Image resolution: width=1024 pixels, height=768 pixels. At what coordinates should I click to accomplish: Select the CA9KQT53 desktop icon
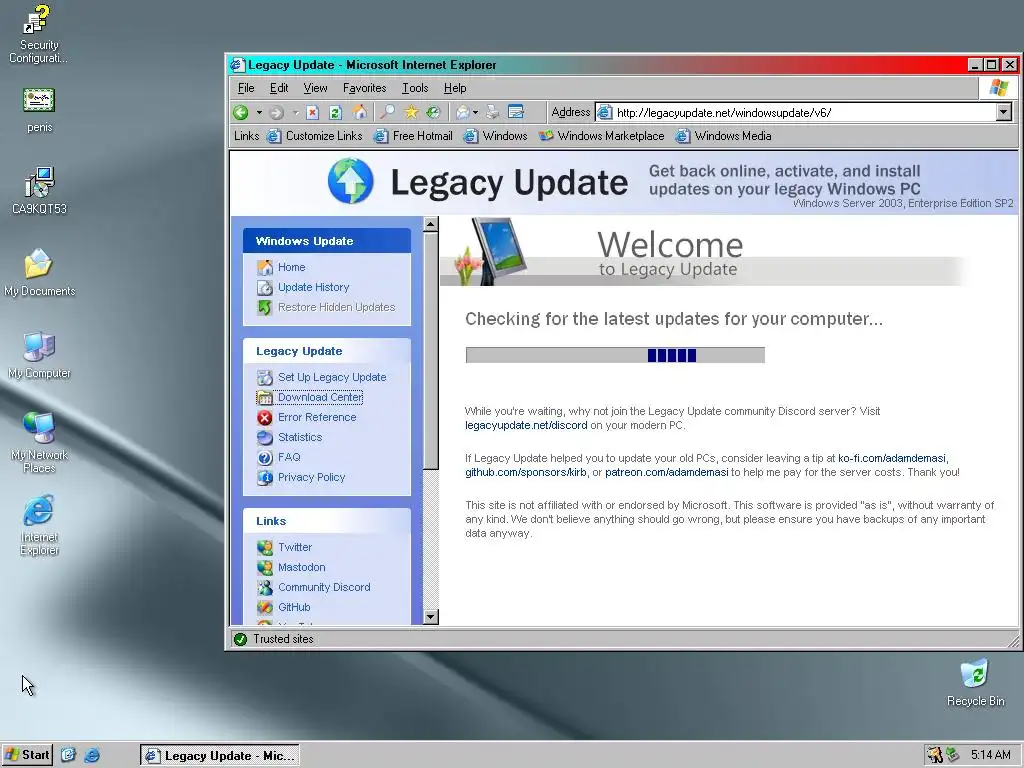point(39,190)
